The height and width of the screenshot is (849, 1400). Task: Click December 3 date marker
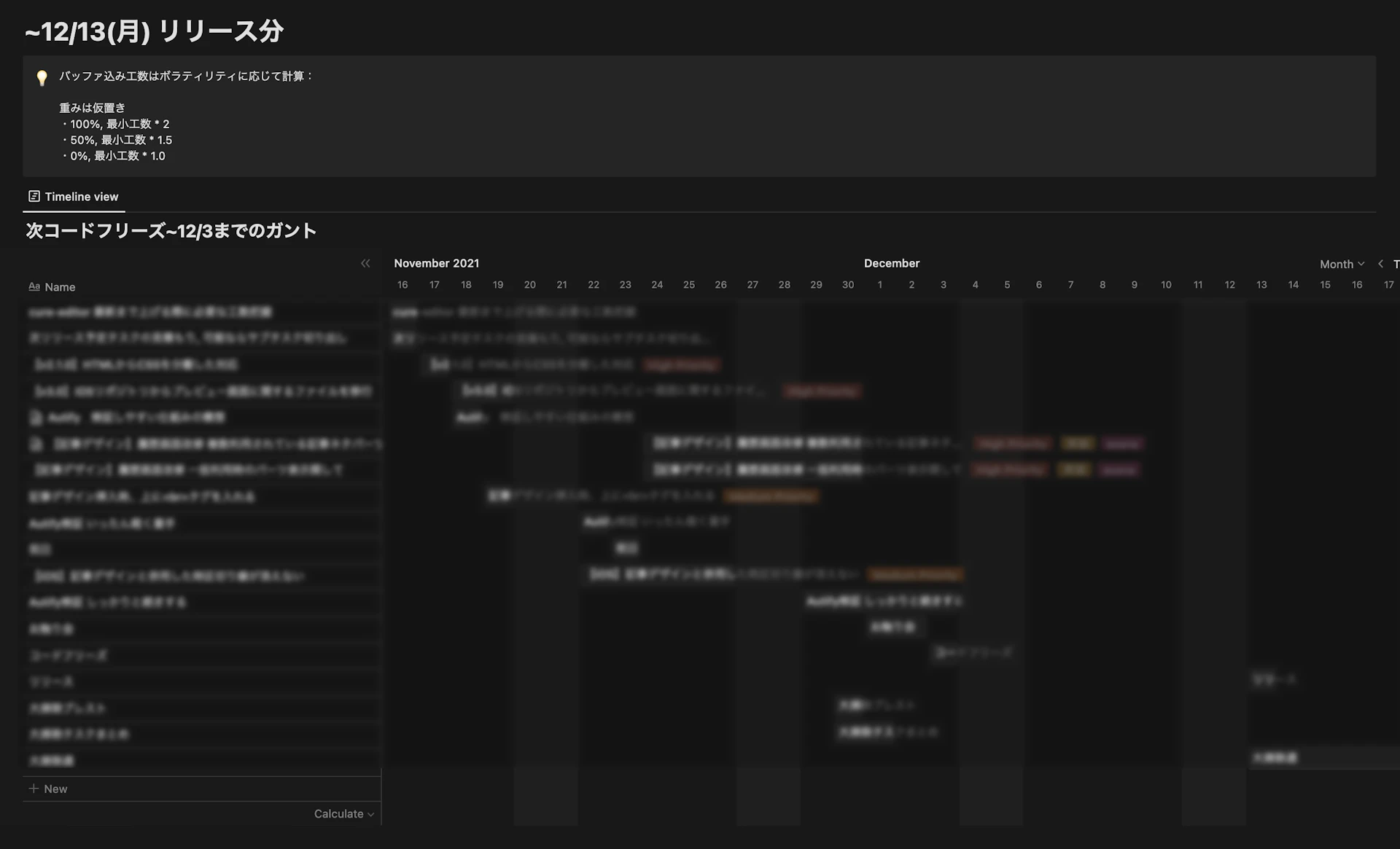pyautogui.click(x=943, y=284)
